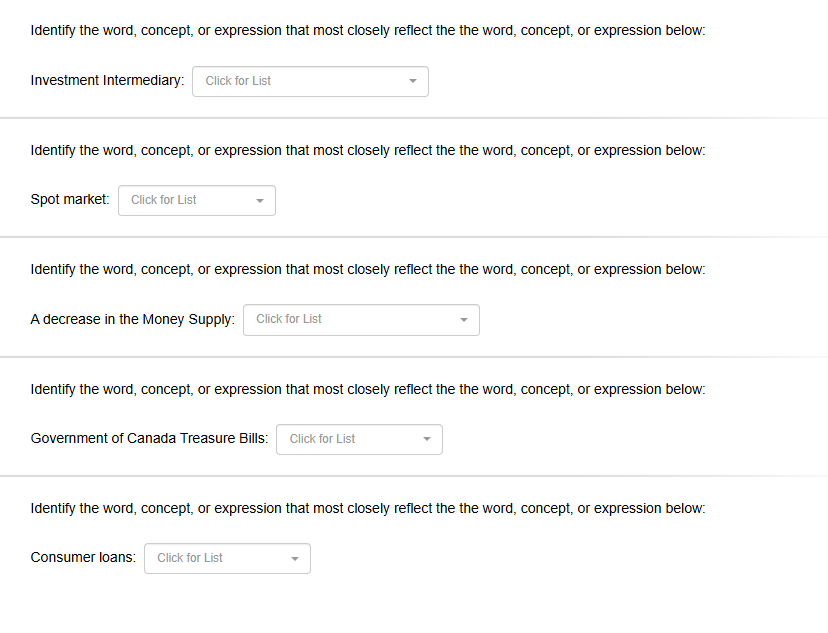Screen dimensions: 828x633
Task: Open the Spot market answer list
Action: pos(196,200)
